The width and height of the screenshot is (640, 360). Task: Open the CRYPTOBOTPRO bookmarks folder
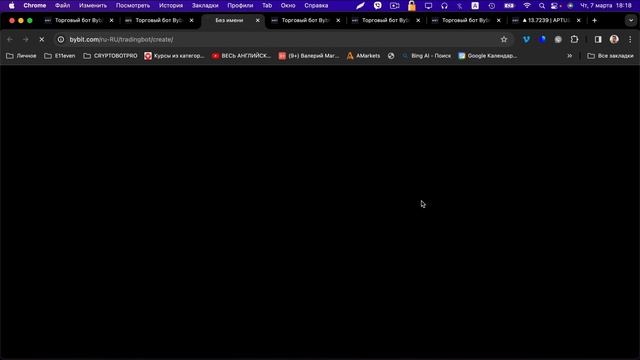[x=110, y=56]
